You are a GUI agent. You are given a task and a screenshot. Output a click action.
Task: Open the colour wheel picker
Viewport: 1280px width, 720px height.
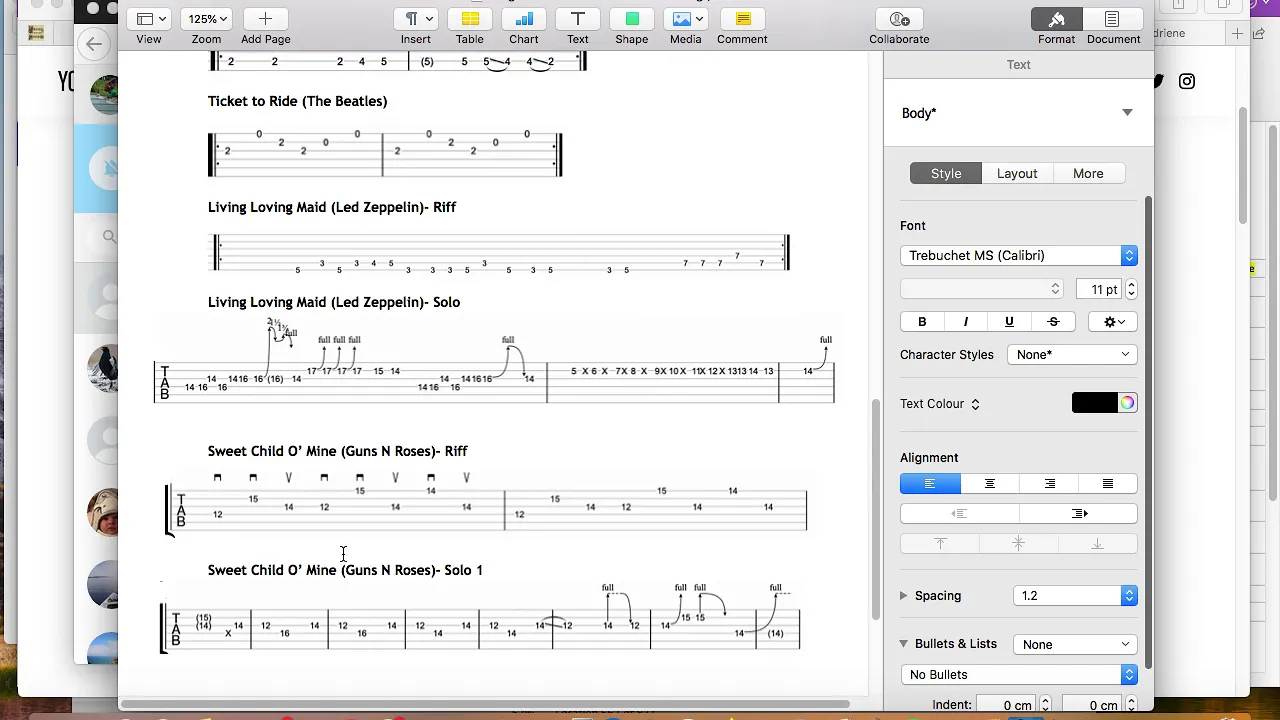tap(1127, 403)
